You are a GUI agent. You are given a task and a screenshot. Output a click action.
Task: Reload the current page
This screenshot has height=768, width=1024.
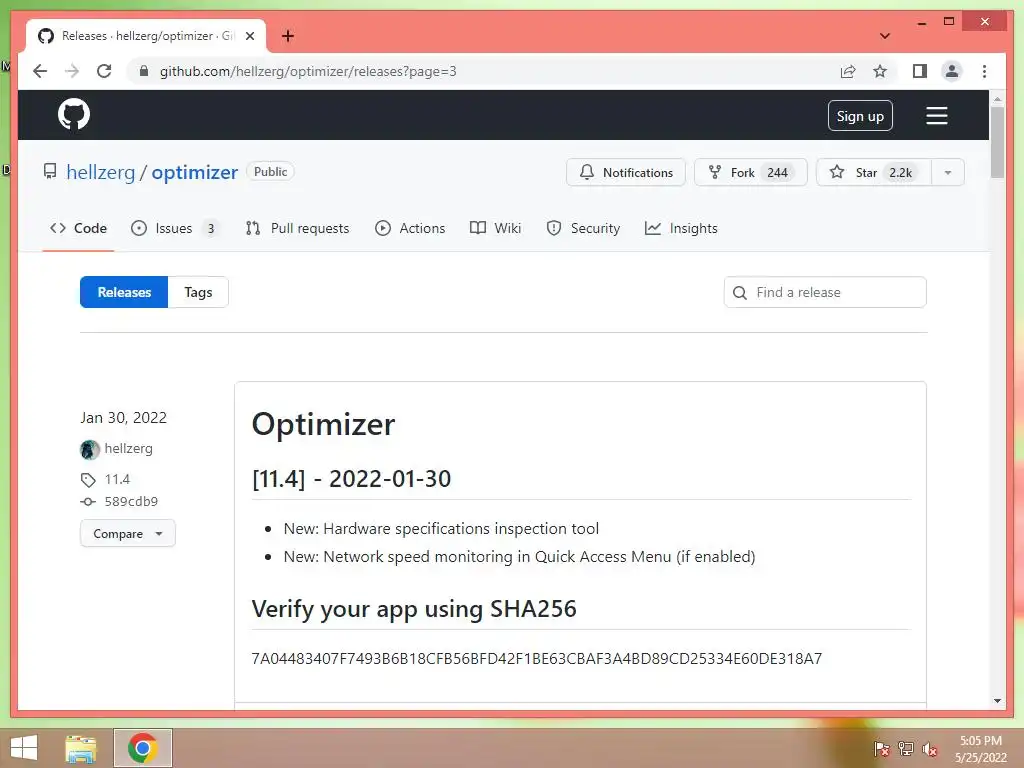pos(104,71)
